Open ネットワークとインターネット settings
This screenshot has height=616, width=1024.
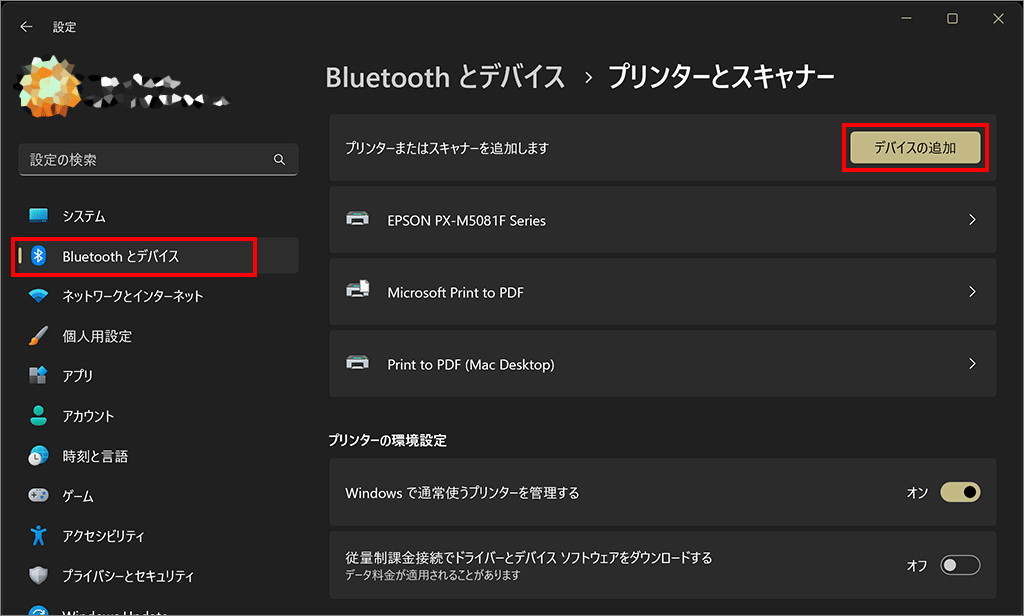pos(158,296)
